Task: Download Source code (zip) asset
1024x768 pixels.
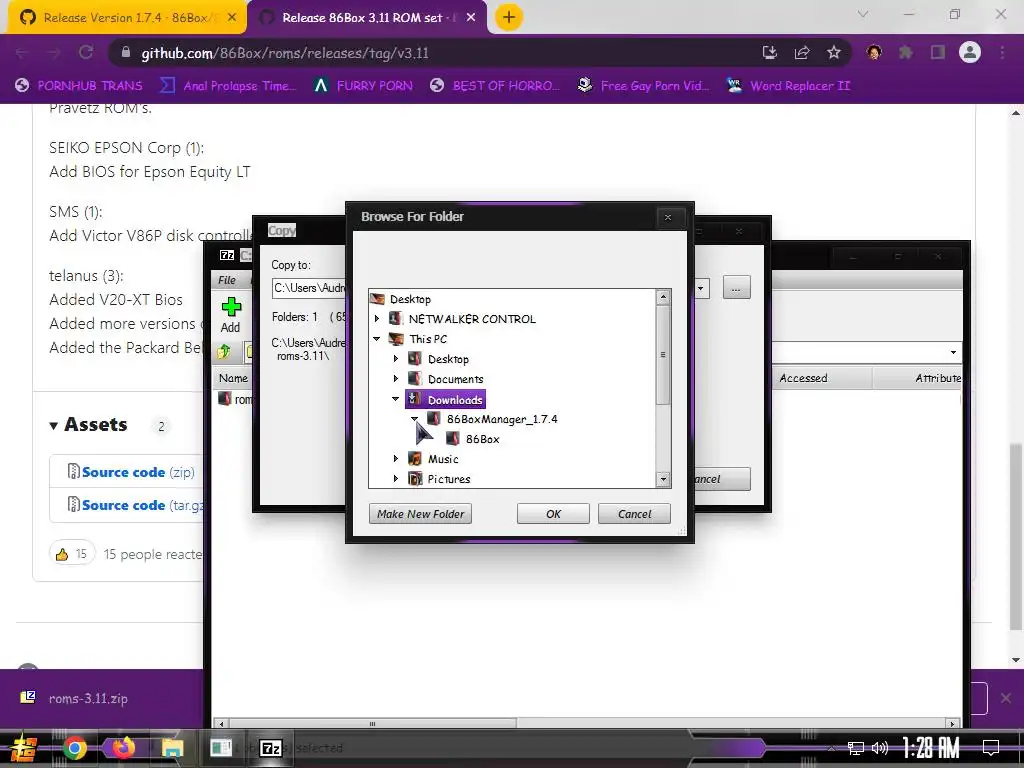Action: pos(138,472)
